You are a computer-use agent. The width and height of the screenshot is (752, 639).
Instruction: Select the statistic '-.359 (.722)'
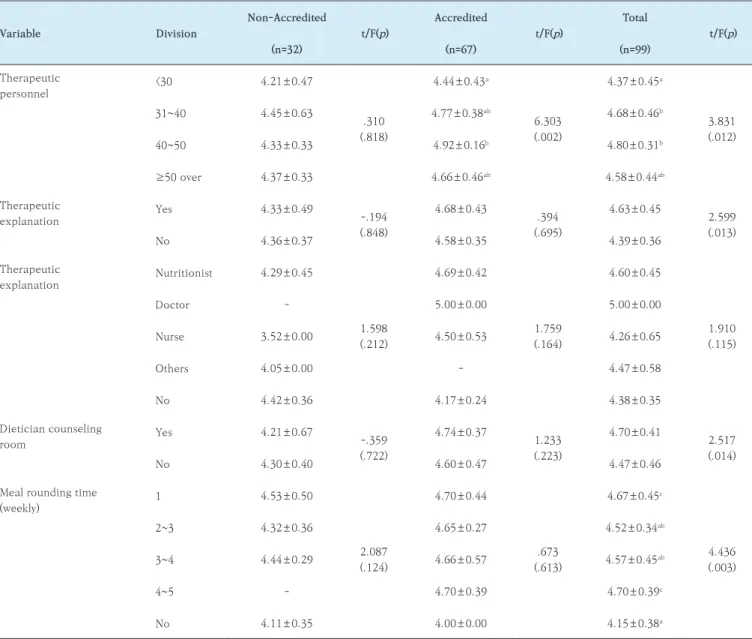tap(374, 448)
